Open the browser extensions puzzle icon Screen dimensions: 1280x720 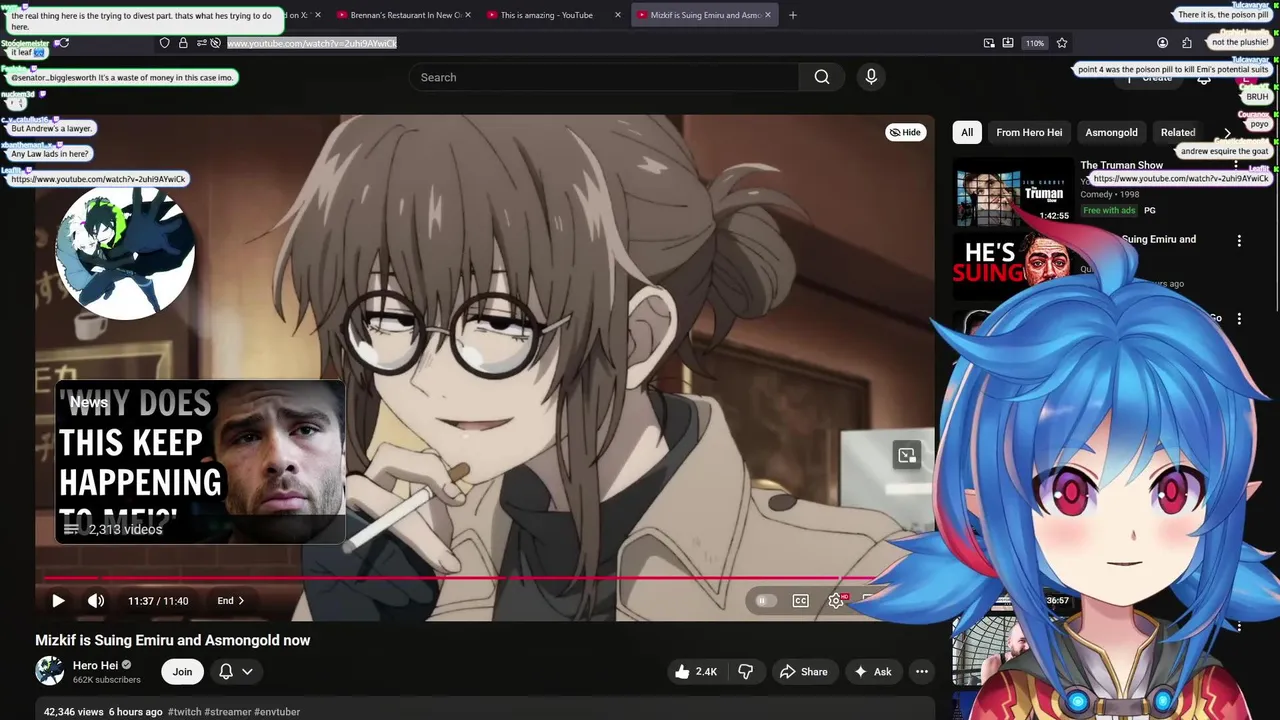tap(1186, 43)
